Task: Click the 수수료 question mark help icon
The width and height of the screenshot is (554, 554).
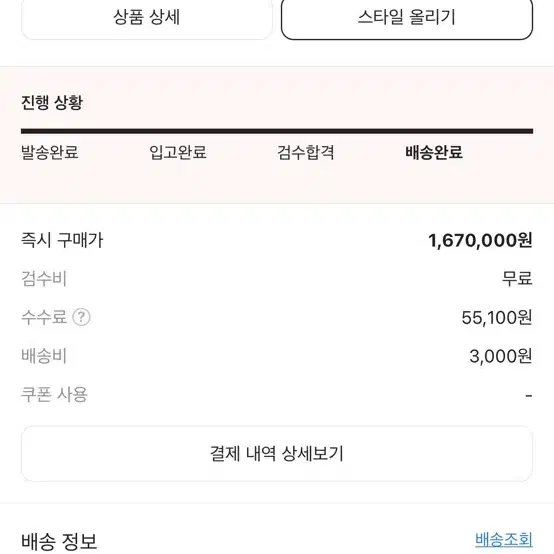Action: 81,317
